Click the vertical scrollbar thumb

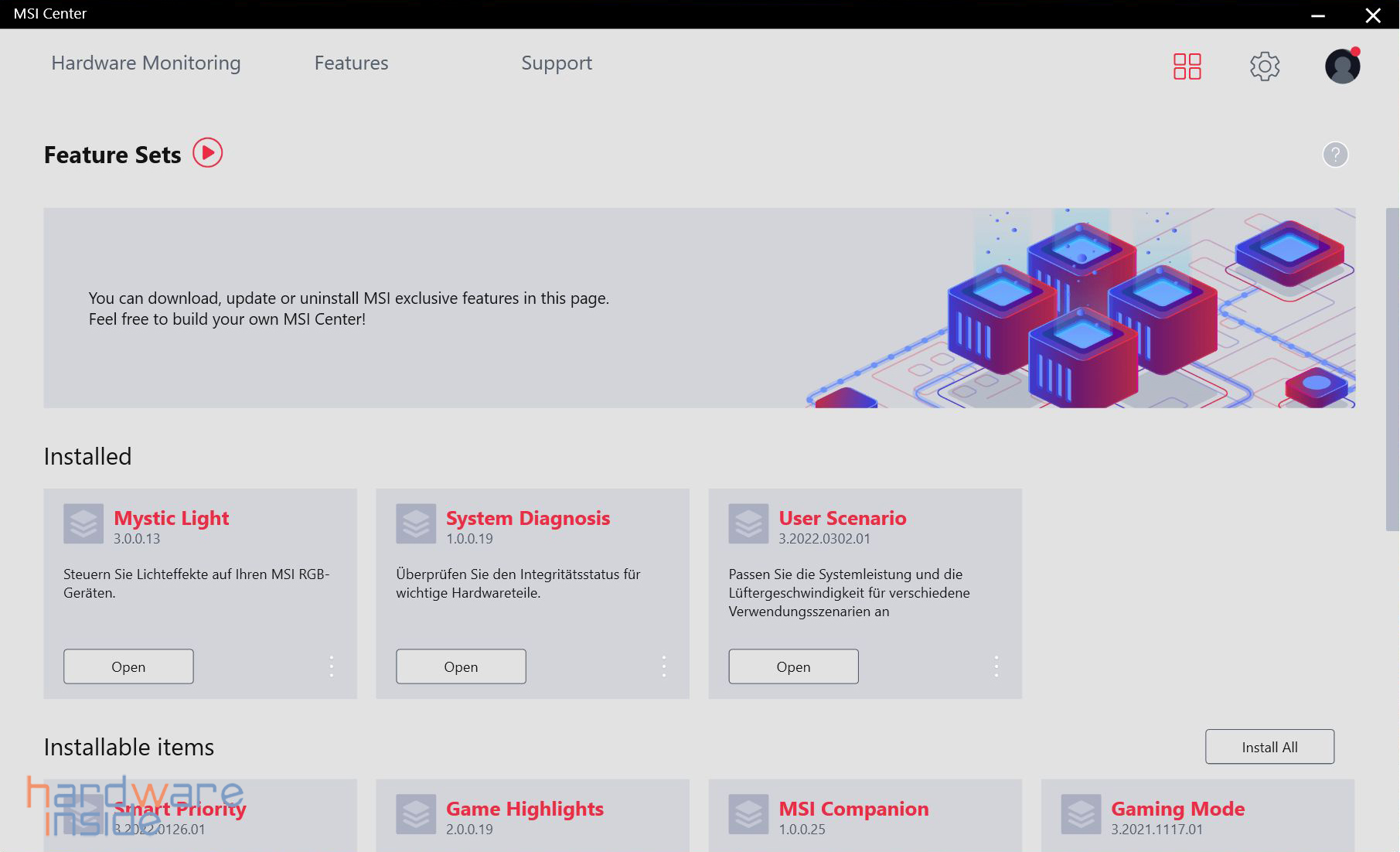point(1391,370)
